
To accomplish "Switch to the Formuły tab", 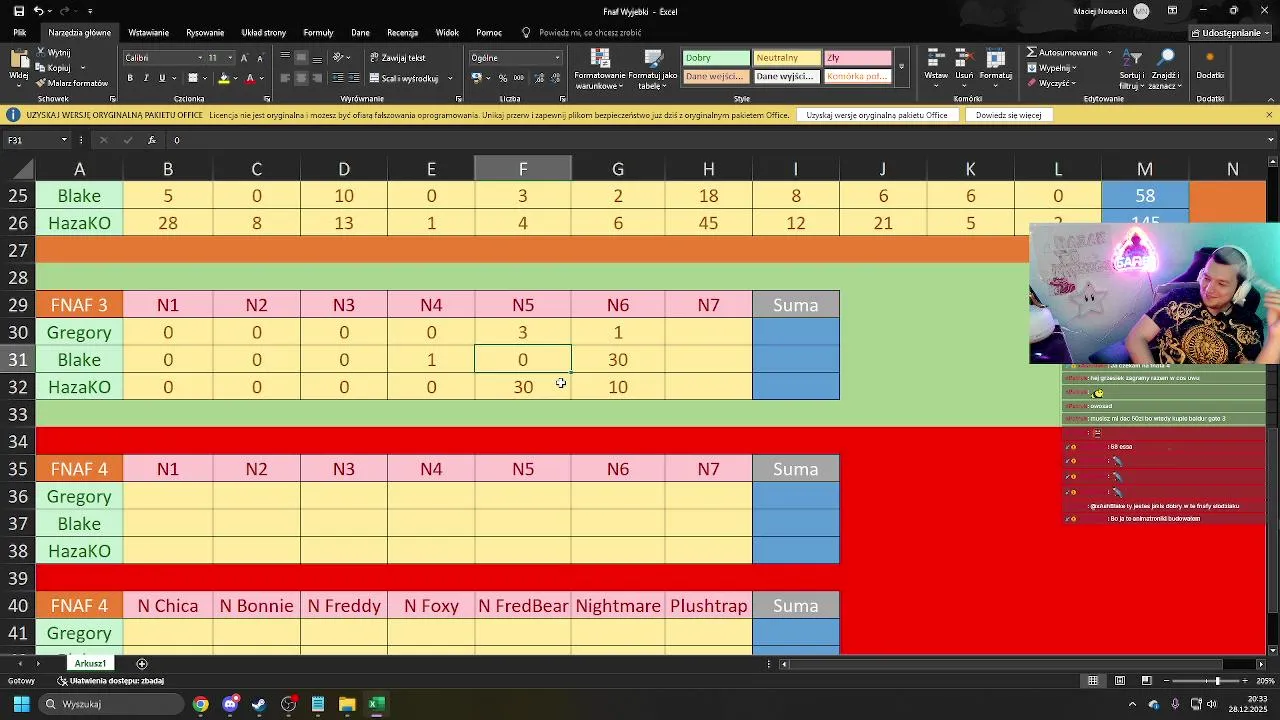I will [x=318, y=33].
